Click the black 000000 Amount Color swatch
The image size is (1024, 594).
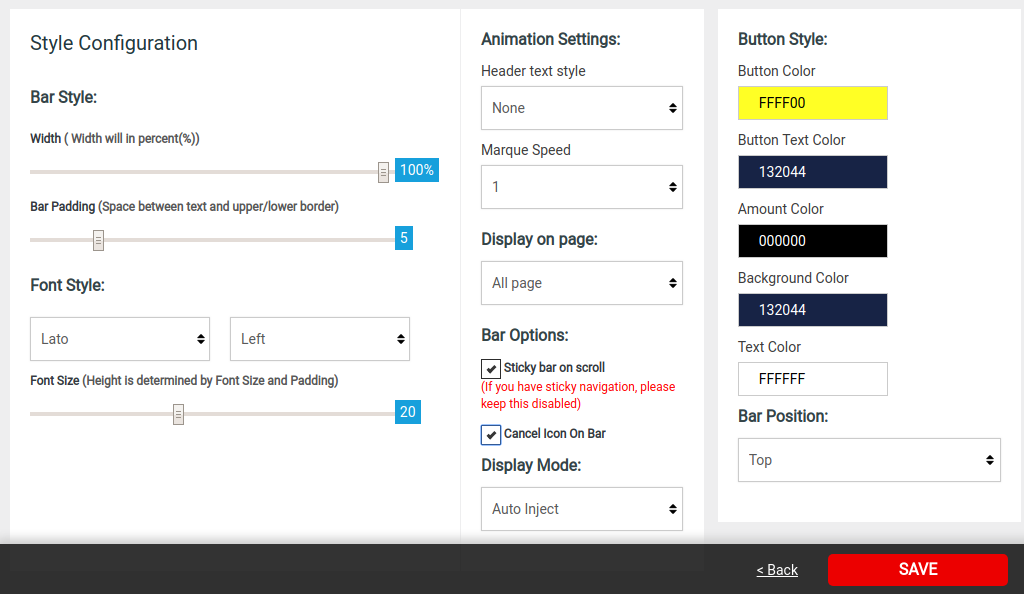point(812,241)
